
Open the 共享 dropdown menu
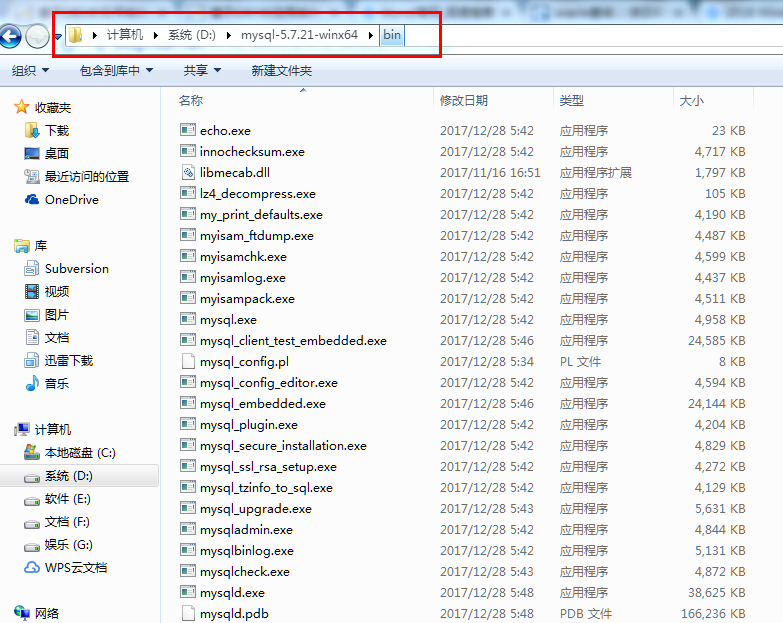pyautogui.click(x=202, y=70)
